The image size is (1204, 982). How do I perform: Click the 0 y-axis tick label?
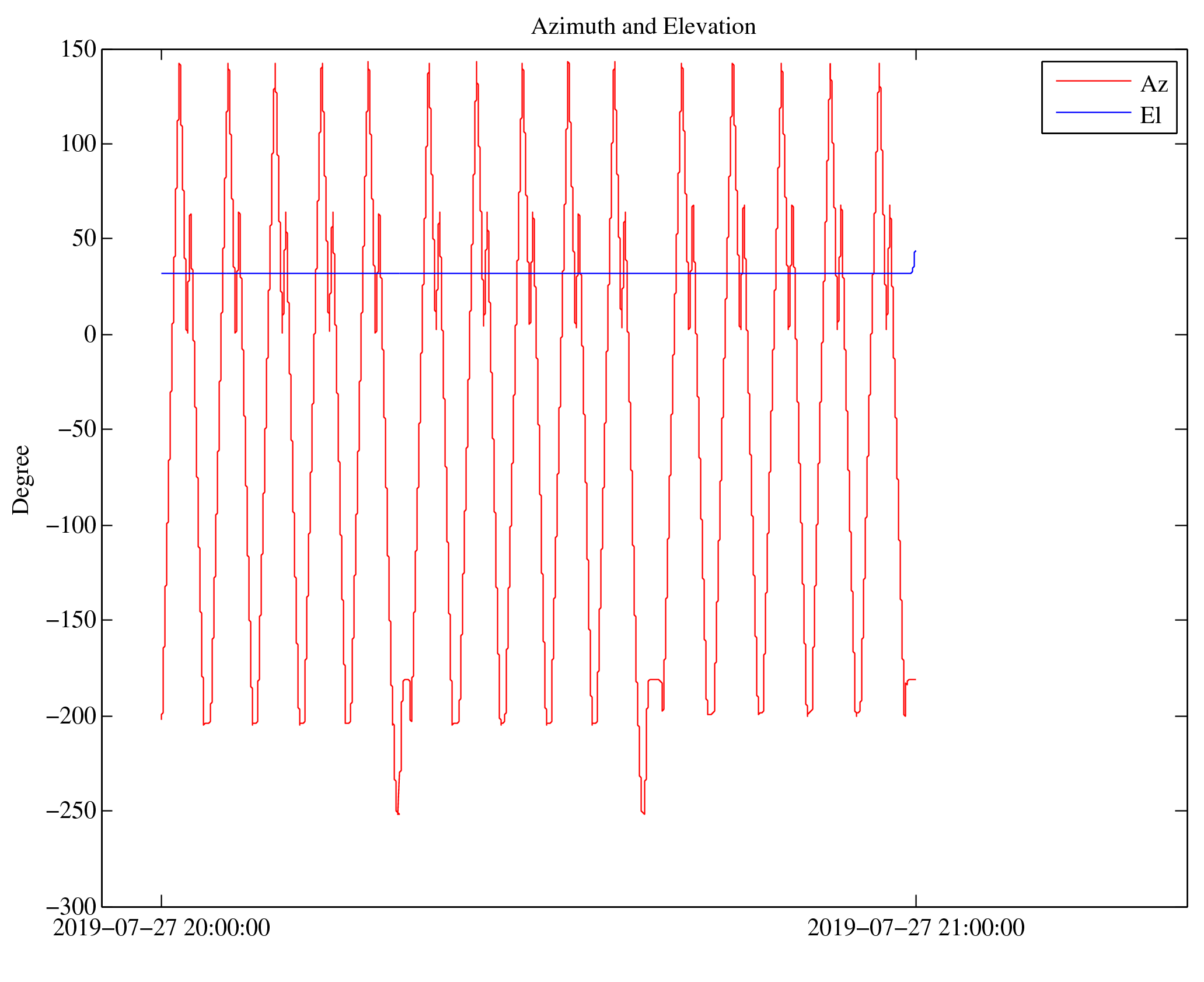90,335
